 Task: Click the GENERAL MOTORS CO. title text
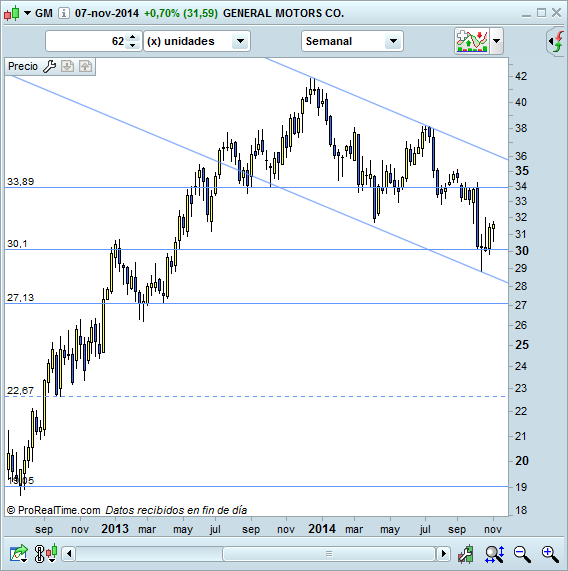(283, 13)
